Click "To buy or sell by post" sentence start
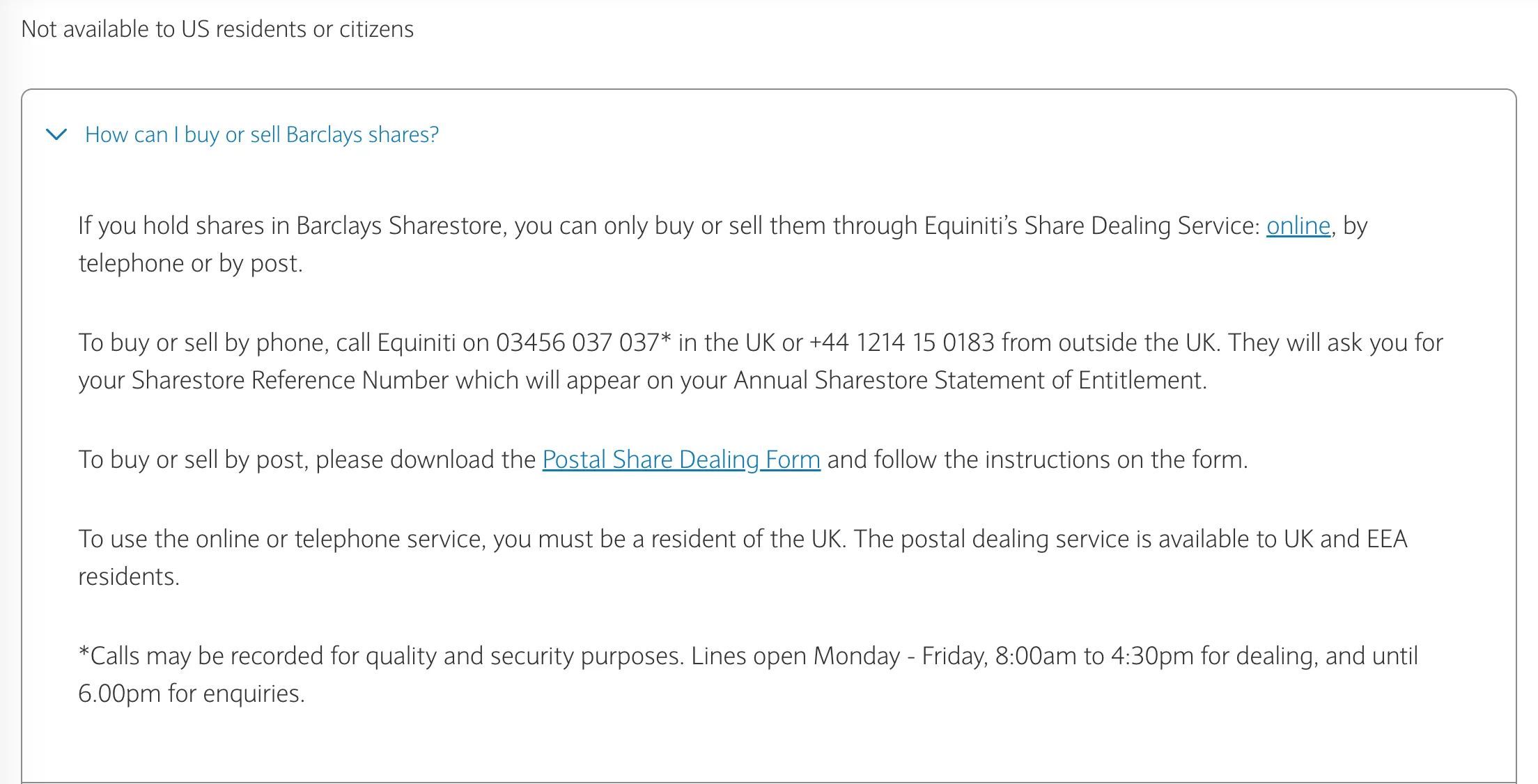Viewport: 1538px width, 784px height. (x=193, y=460)
